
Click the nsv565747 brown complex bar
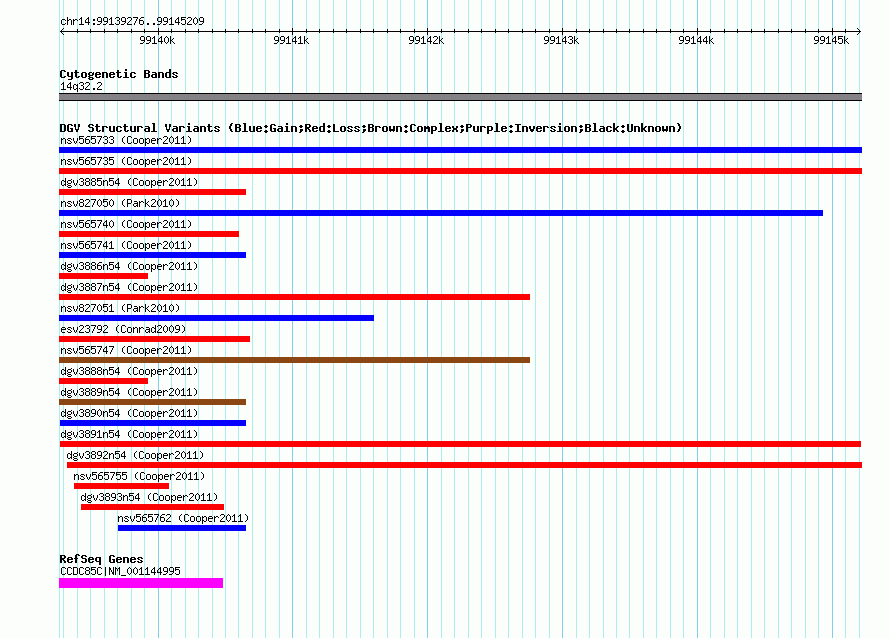pyautogui.click(x=294, y=360)
